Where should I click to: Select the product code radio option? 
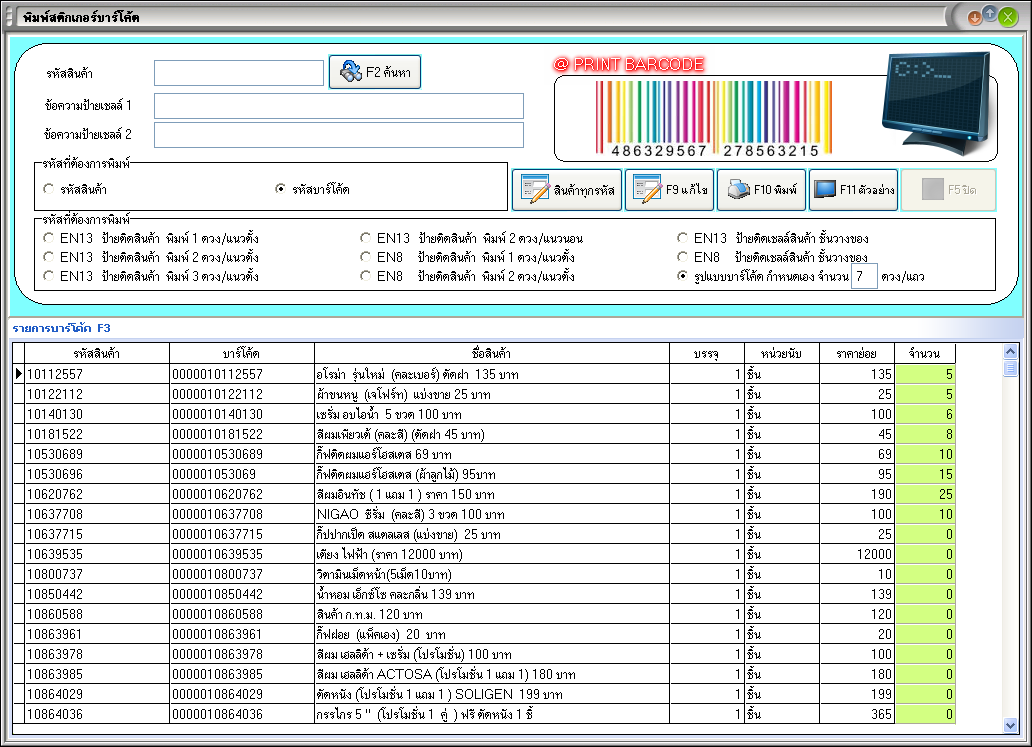[x=48, y=189]
